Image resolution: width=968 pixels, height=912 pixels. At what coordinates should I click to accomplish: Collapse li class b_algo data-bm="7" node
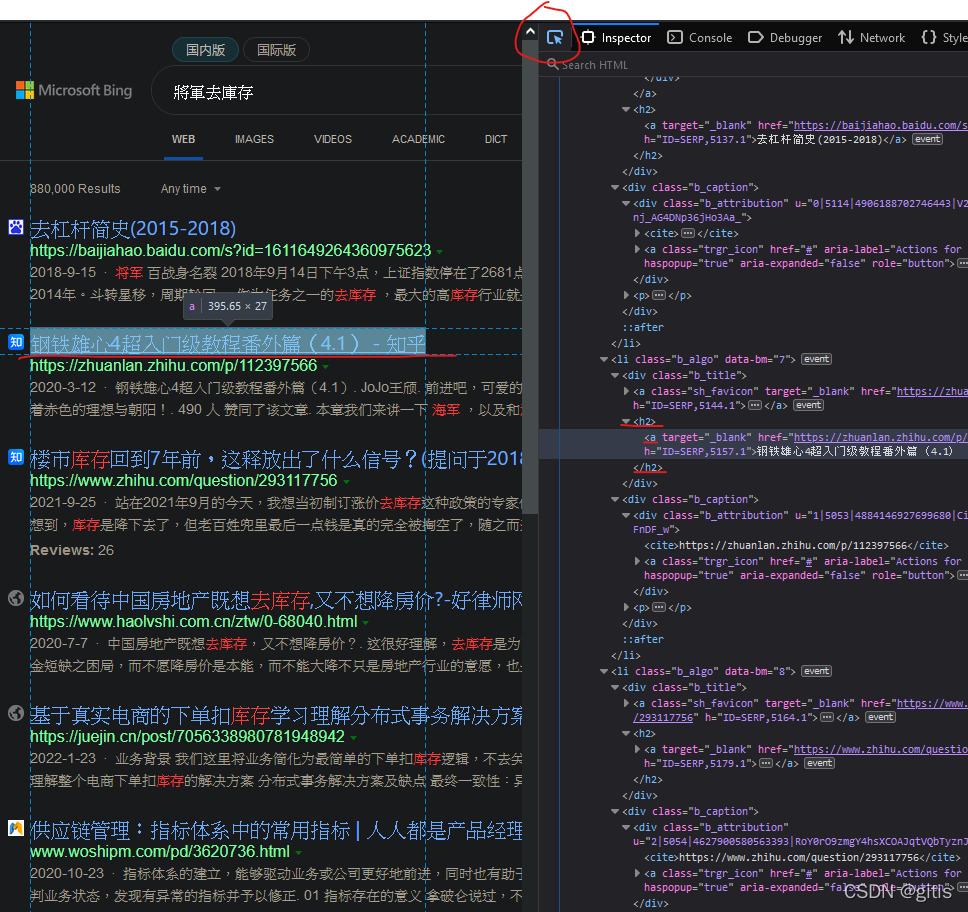click(604, 359)
